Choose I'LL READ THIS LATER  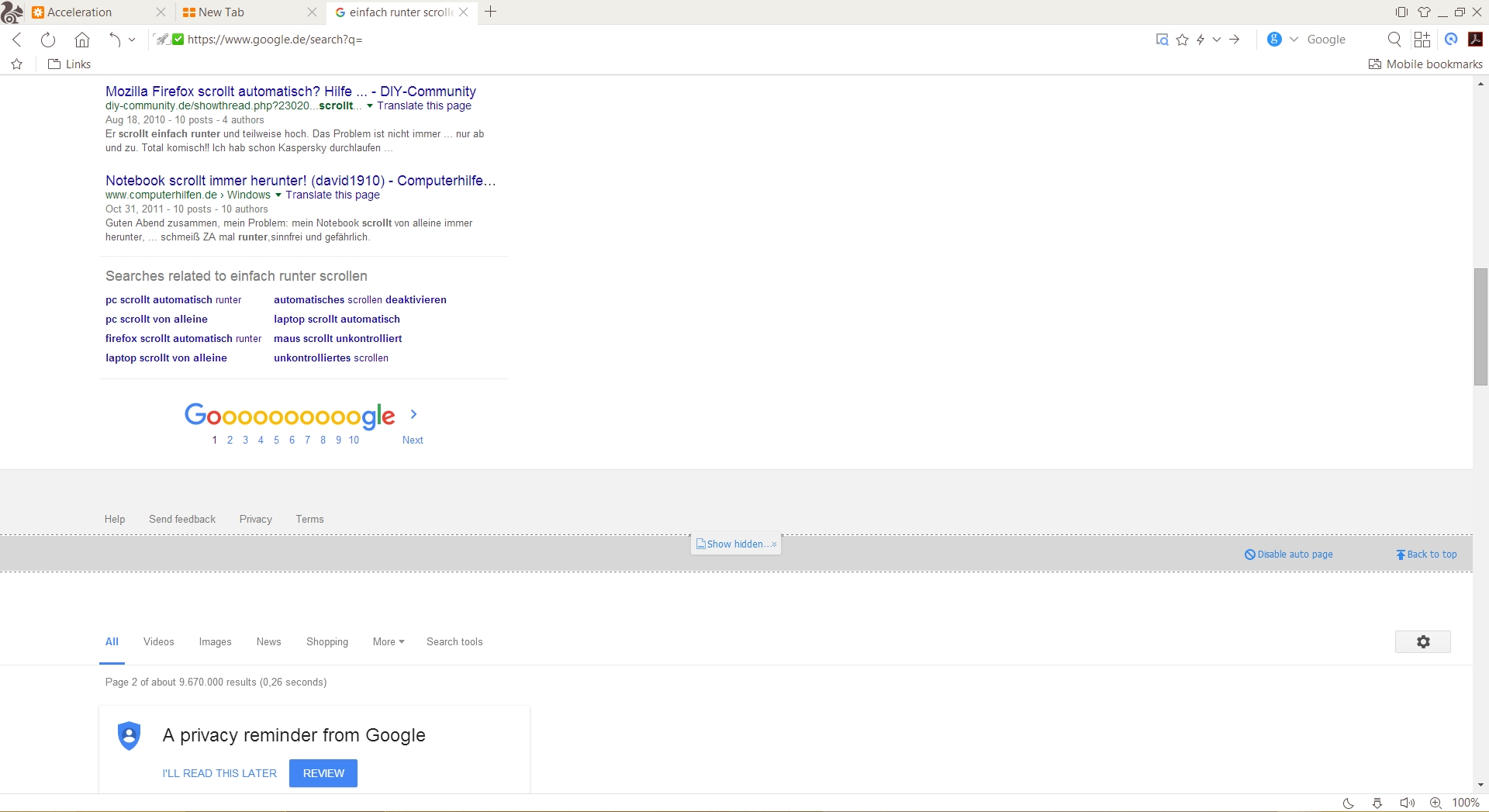(x=219, y=773)
